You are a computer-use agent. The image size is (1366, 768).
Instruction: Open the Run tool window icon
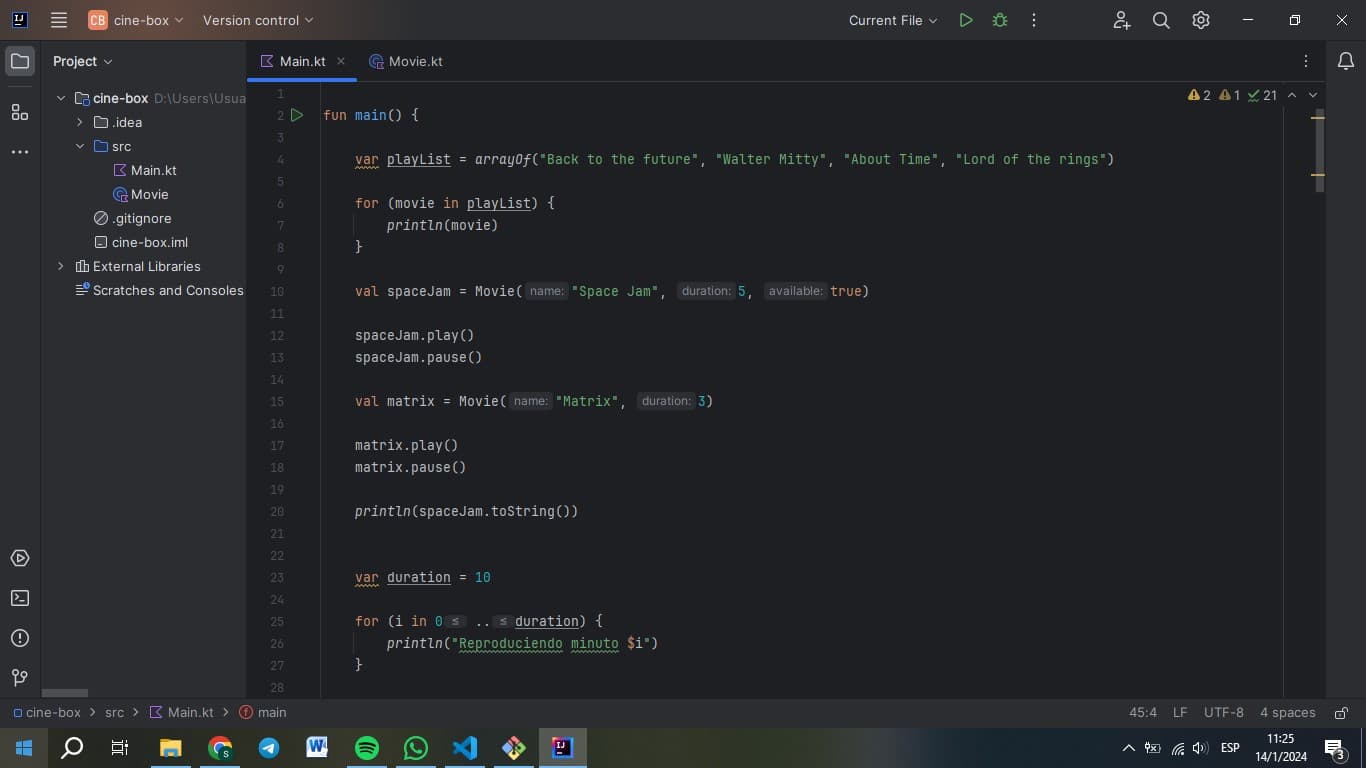pyautogui.click(x=20, y=558)
